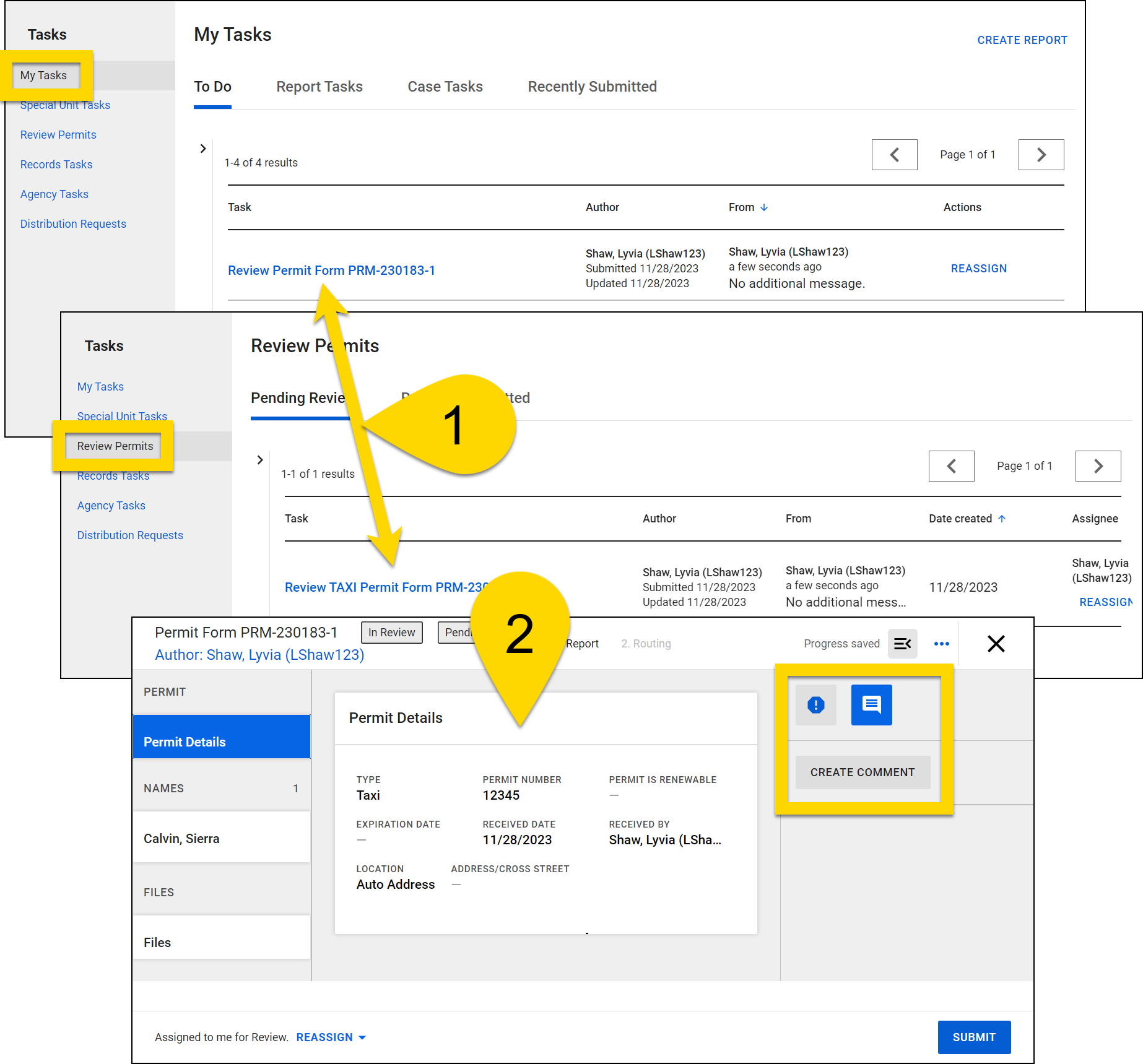Go to previous page in My Tasks
Image resolution: width=1143 pixels, height=1064 pixels.
pyautogui.click(x=894, y=155)
